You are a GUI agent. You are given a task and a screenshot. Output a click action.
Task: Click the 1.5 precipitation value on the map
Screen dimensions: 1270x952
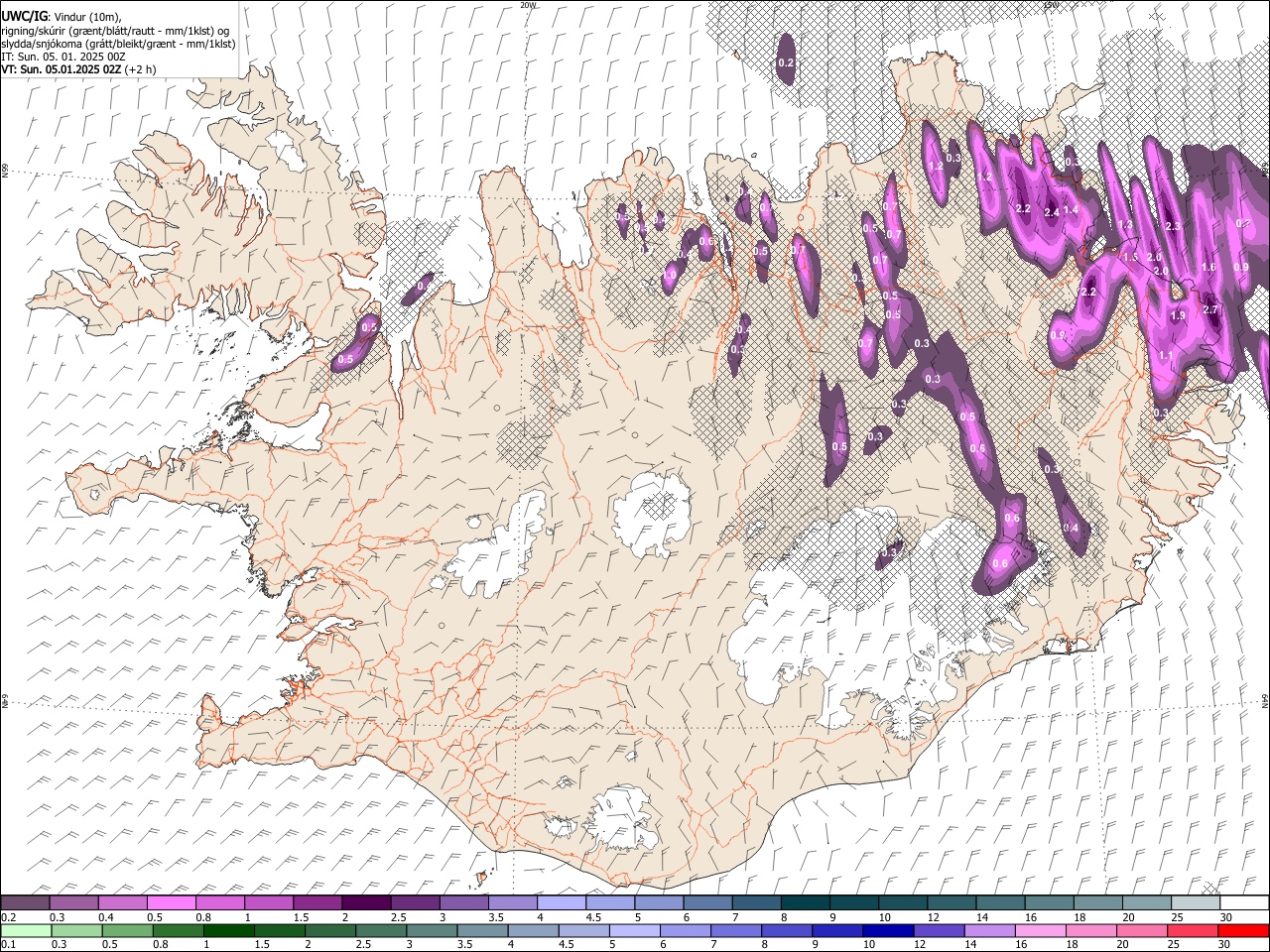1129,257
